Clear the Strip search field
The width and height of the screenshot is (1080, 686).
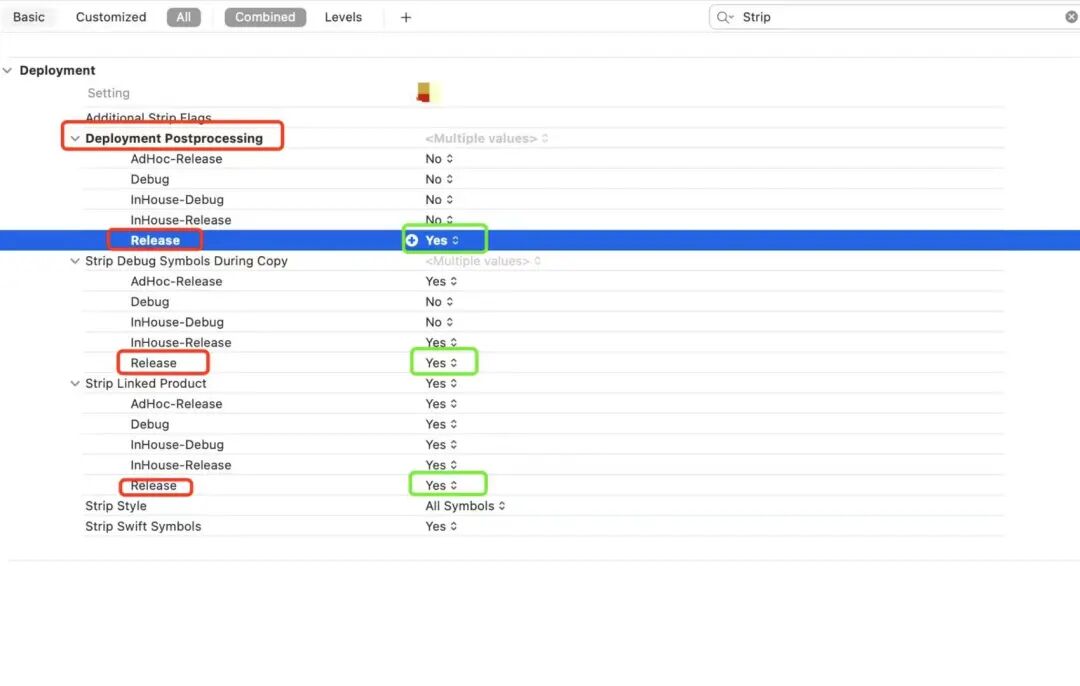[1071, 17]
